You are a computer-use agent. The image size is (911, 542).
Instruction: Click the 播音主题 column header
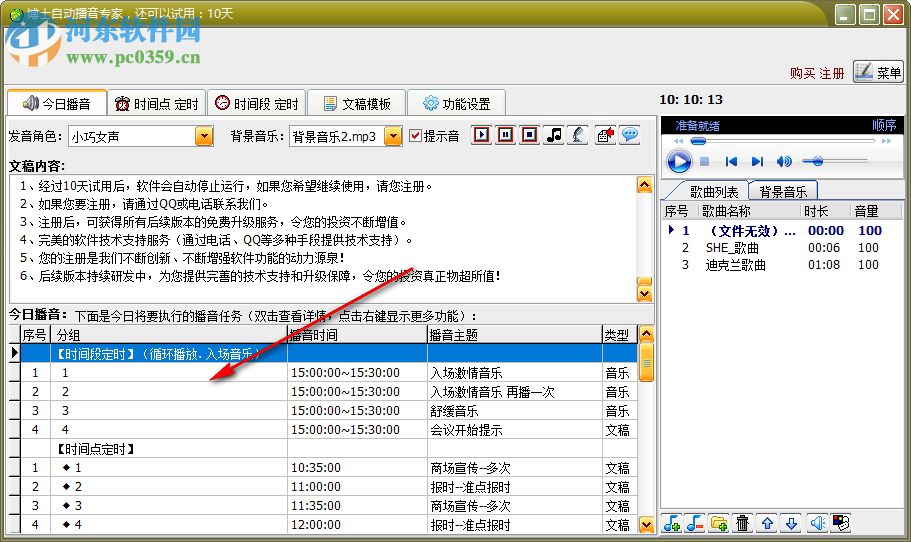515,335
